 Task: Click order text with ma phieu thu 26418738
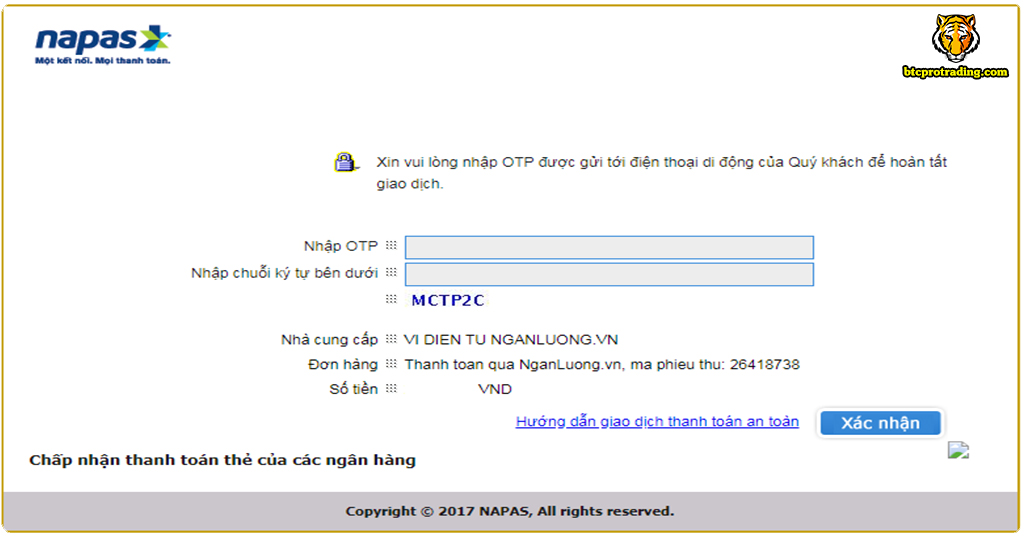601,364
